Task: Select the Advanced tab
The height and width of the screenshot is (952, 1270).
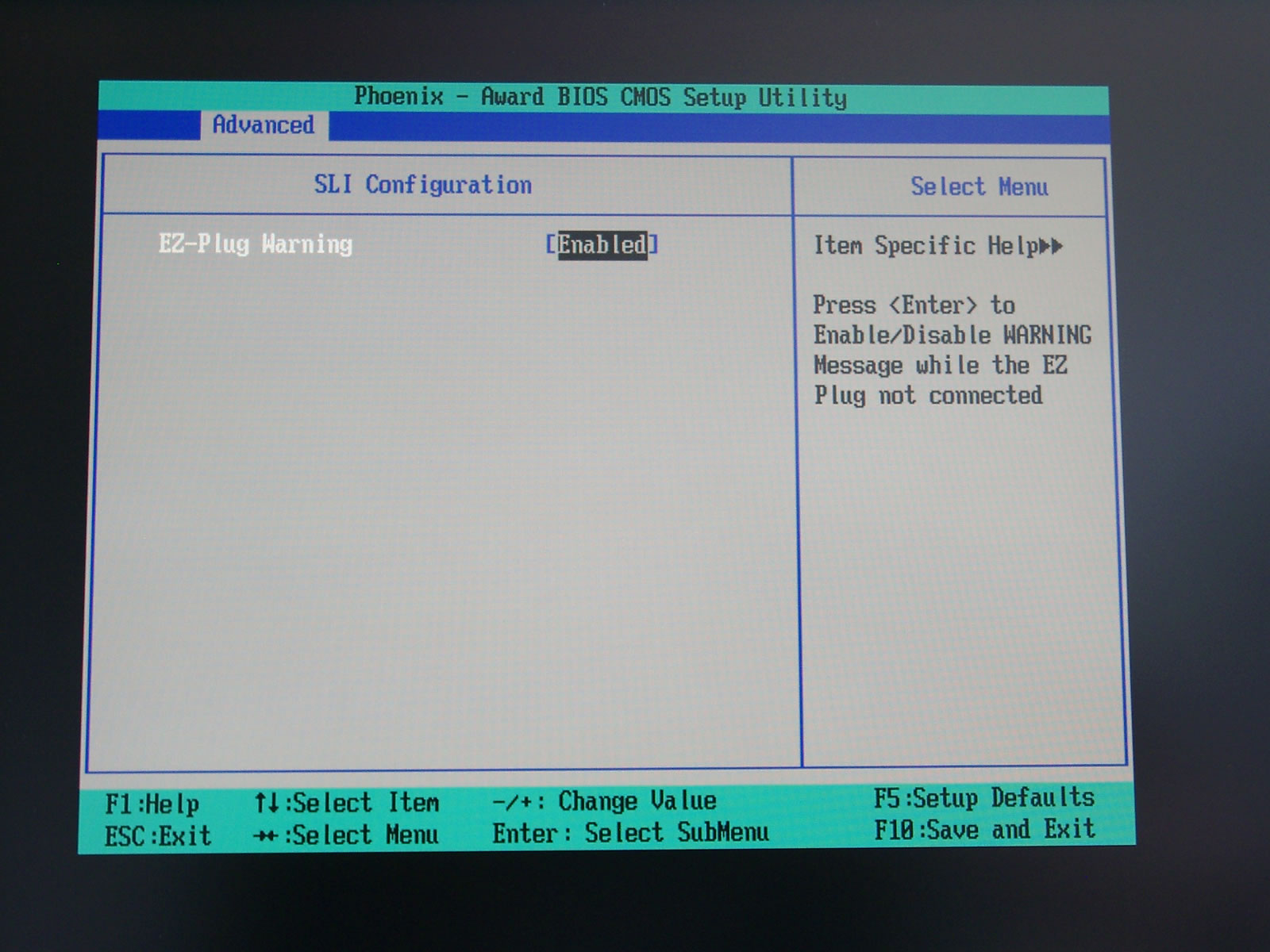Action: click(264, 125)
